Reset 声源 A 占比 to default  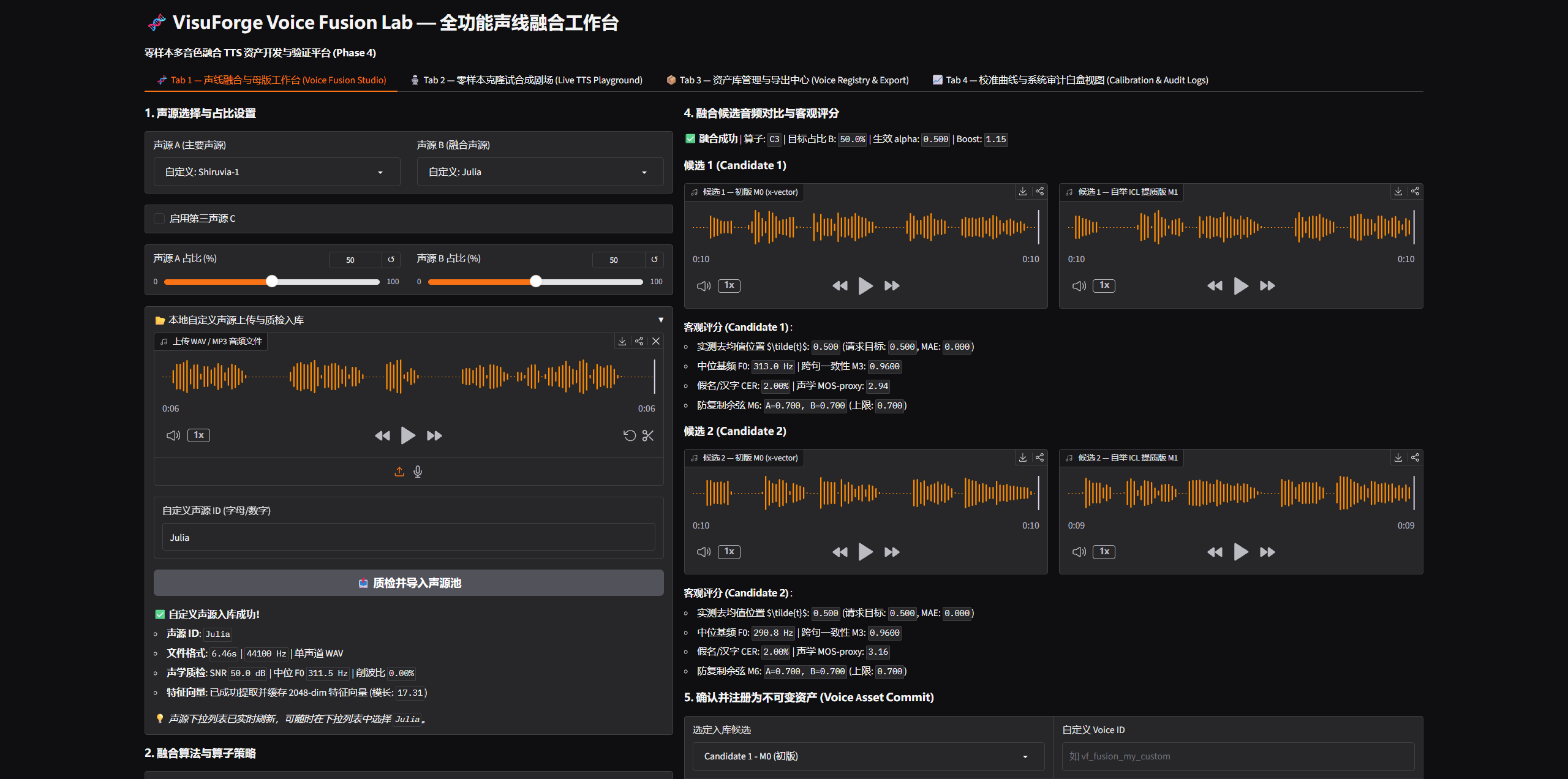tap(391, 260)
